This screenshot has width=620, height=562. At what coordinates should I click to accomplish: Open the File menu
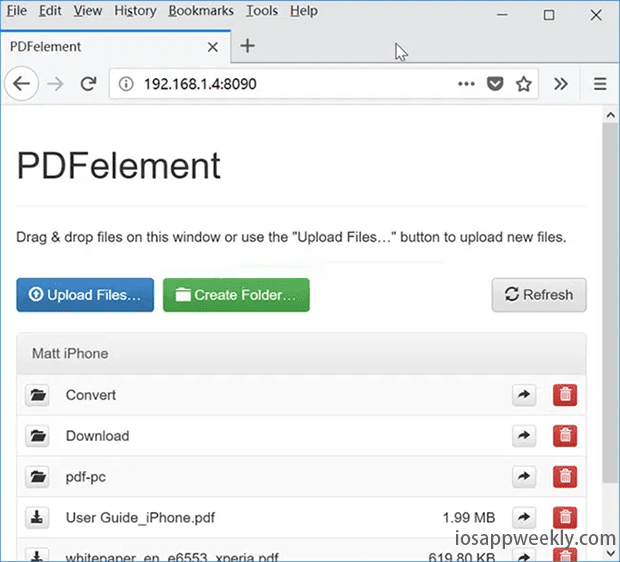(17, 11)
